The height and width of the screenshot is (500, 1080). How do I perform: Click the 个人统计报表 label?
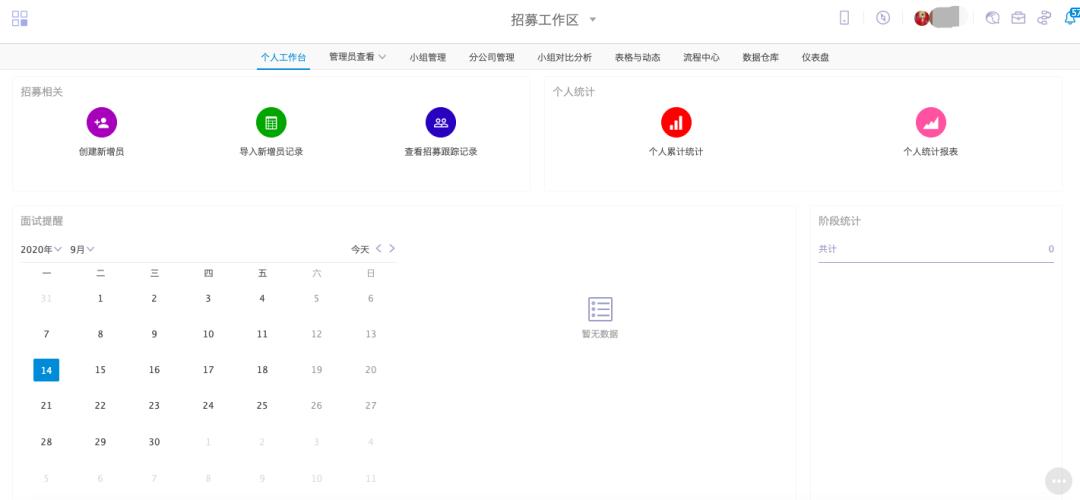click(931, 152)
